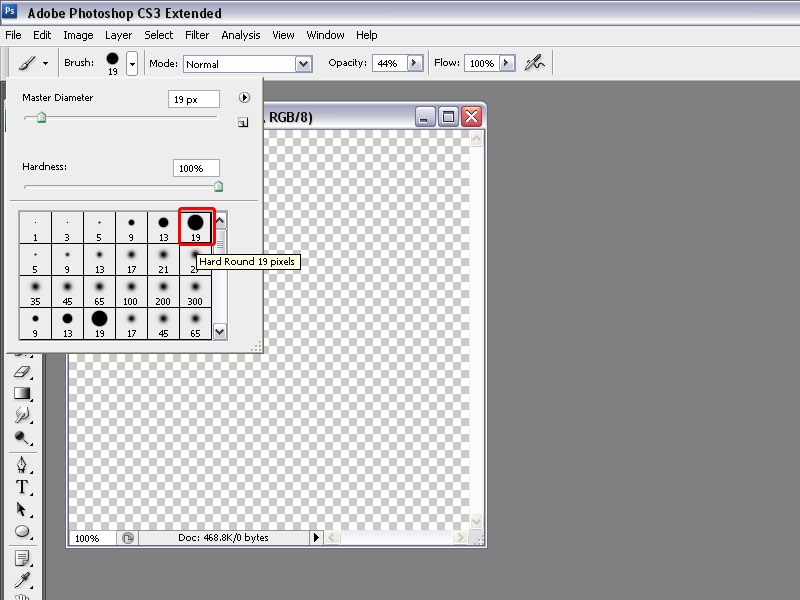Open the Mode dropdown set to Normal
The width and height of the screenshot is (800, 600).
tap(248, 64)
